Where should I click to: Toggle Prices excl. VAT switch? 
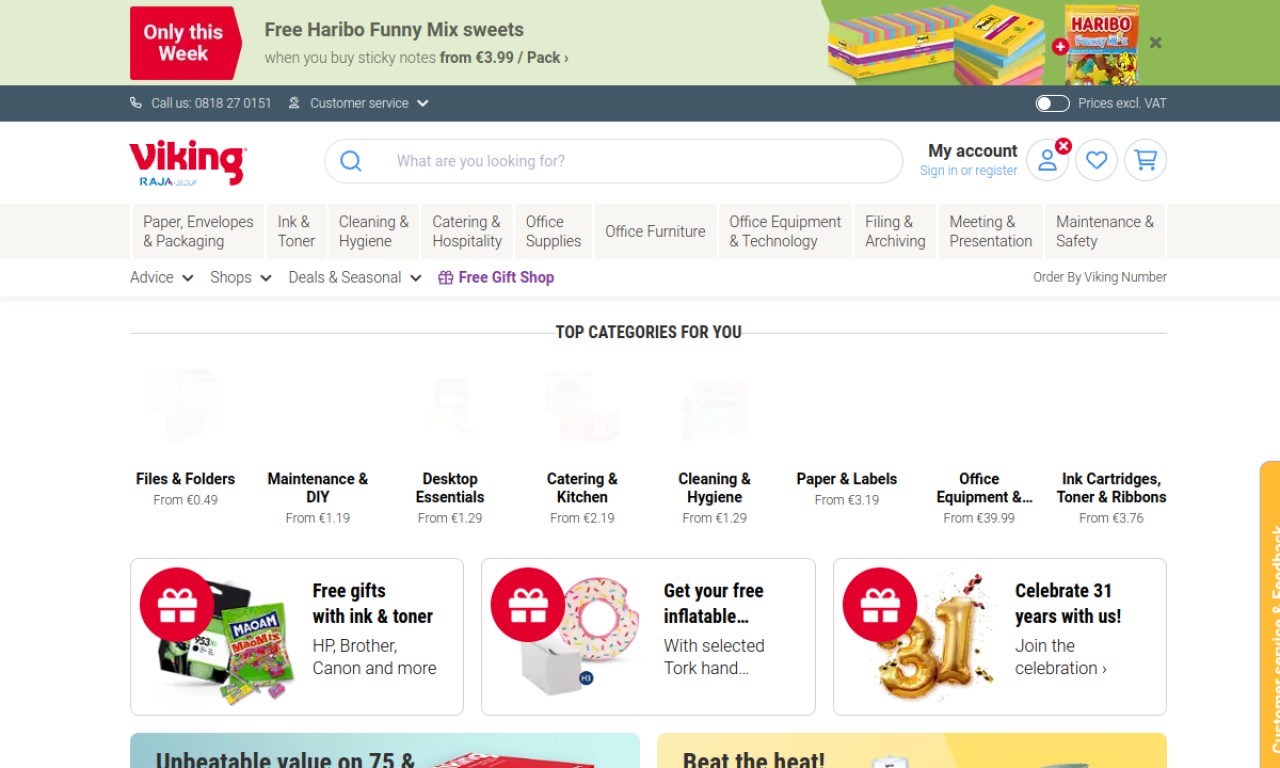(x=1052, y=103)
